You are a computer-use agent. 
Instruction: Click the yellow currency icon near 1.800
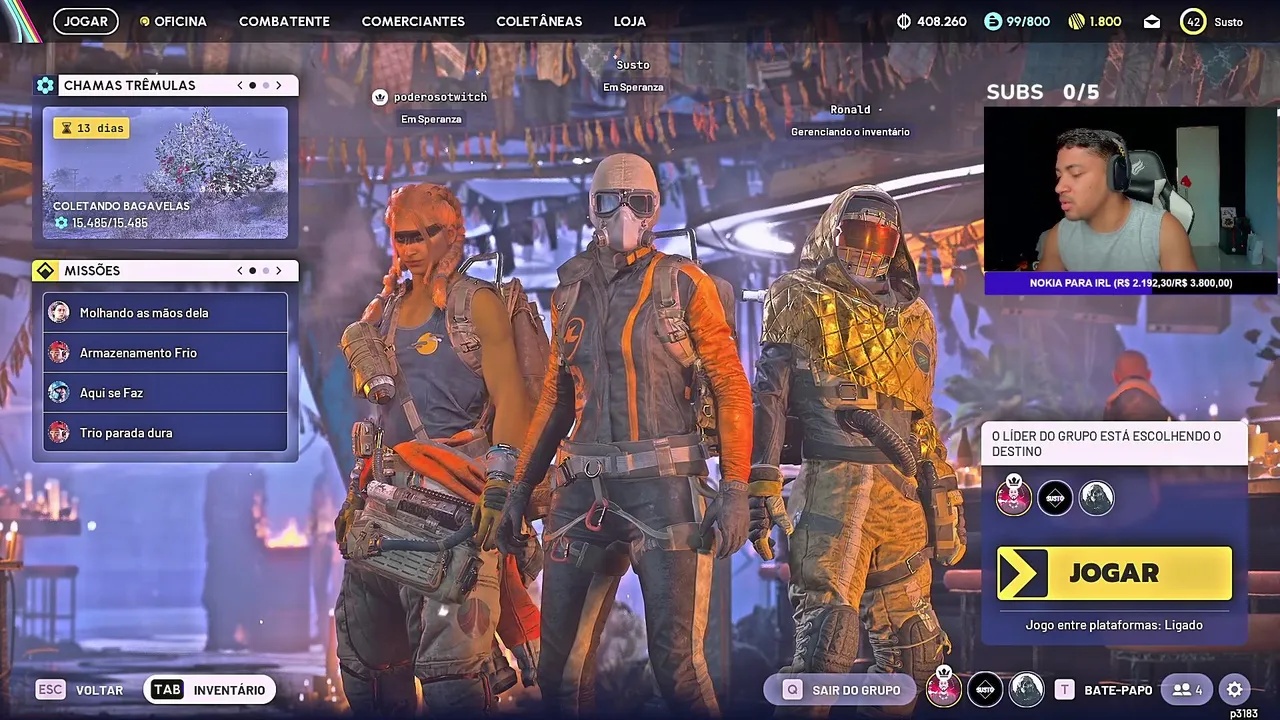(x=1076, y=21)
